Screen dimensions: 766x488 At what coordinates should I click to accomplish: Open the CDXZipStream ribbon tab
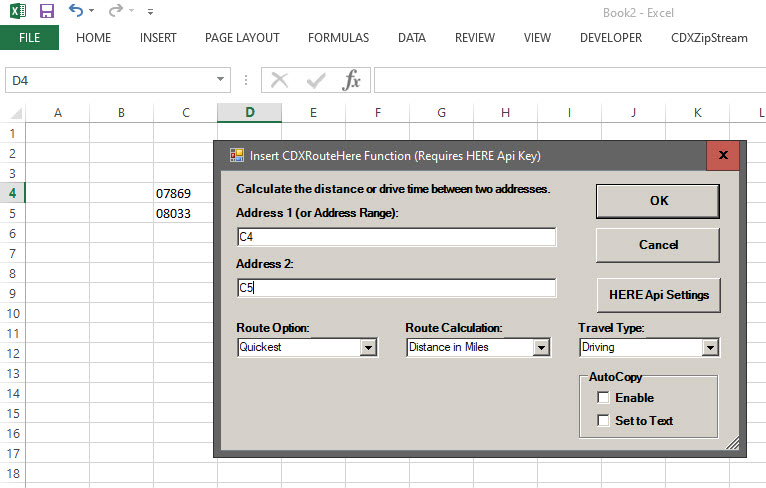click(709, 38)
